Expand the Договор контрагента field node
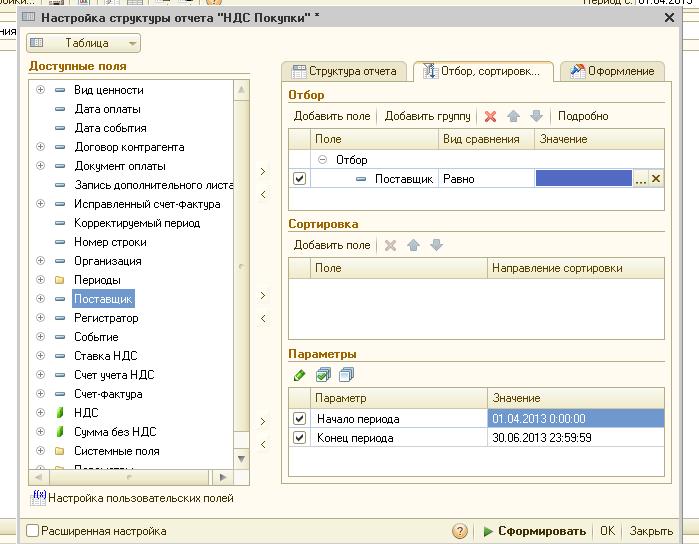 click(41, 147)
